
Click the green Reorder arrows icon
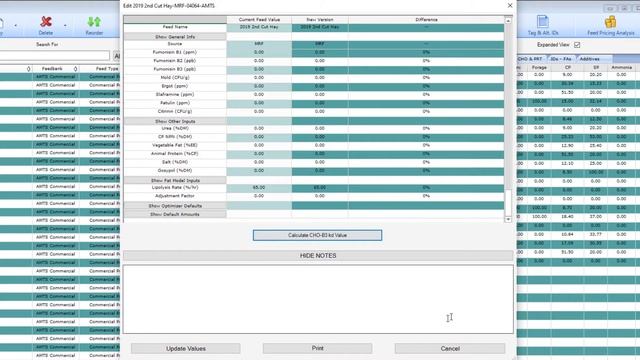tap(94, 22)
